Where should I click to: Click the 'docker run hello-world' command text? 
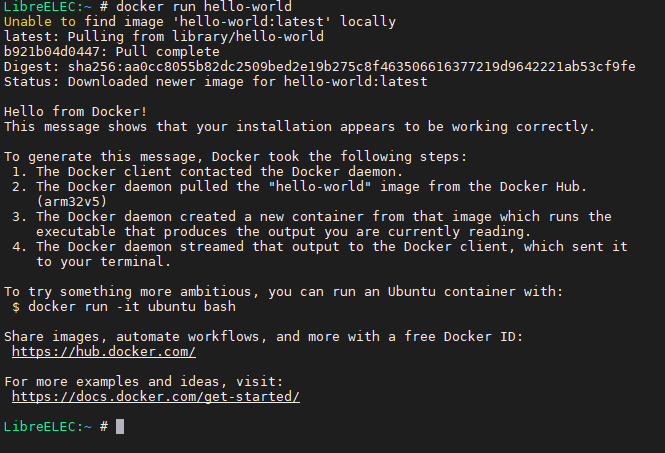click(x=204, y=6)
